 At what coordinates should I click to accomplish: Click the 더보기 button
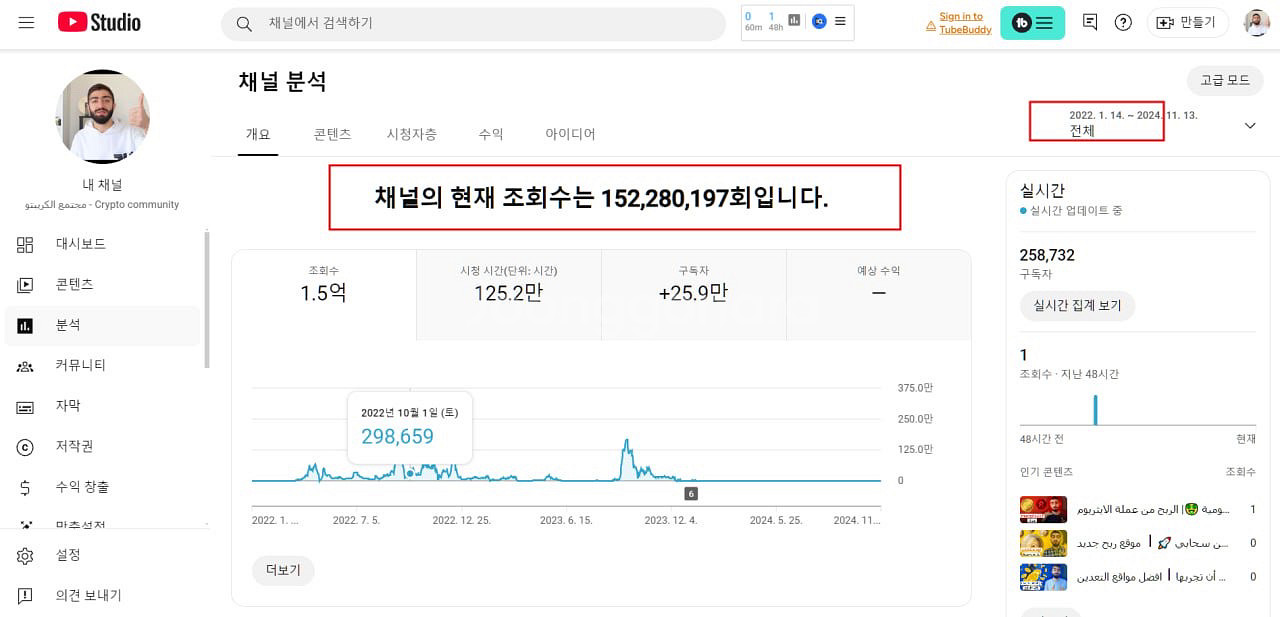283,571
